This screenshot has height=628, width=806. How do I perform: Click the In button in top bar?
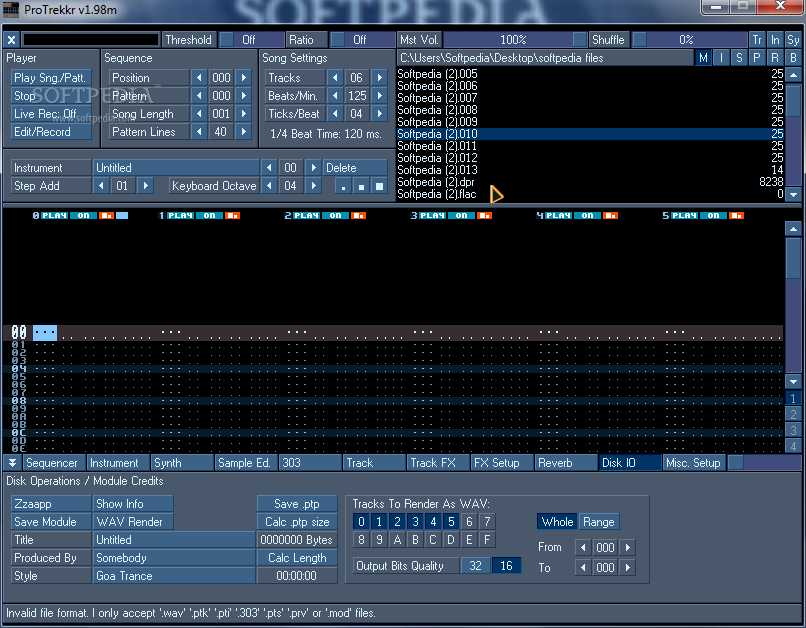pyautogui.click(x=775, y=40)
